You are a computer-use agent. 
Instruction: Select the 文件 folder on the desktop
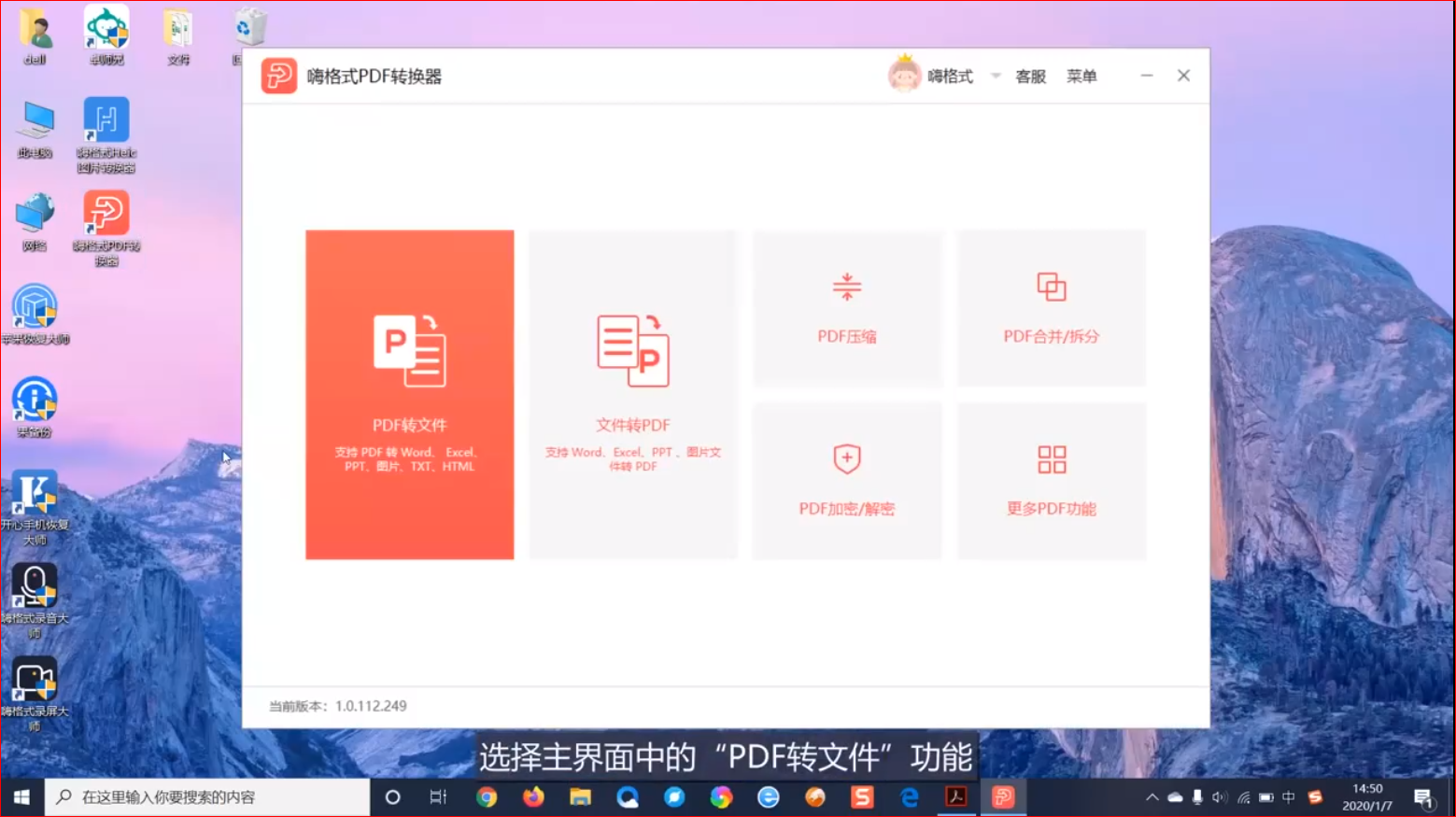tap(177, 35)
